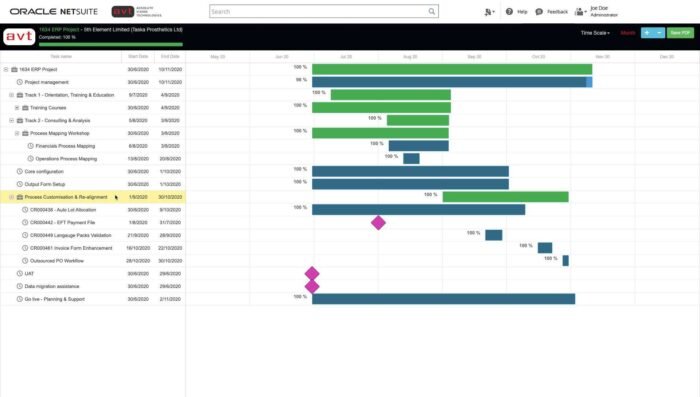This screenshot has width=700, height=397.
Task: Click the large avt logo in black header
Action: [19, 37]
